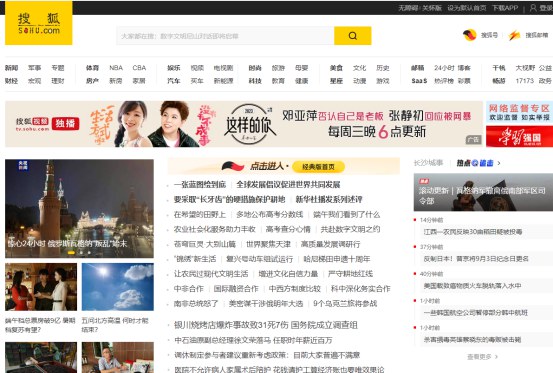553x373 pixels.
Task: Click 下载APP link in top bar
Action: pyautogui.click(x=505, y=8)
